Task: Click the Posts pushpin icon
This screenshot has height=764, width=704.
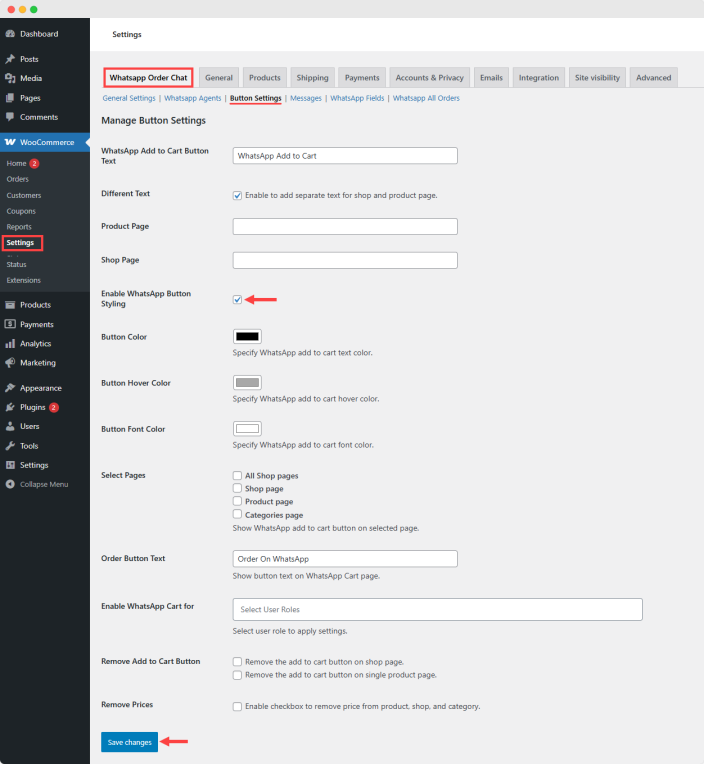Action: 10,59
